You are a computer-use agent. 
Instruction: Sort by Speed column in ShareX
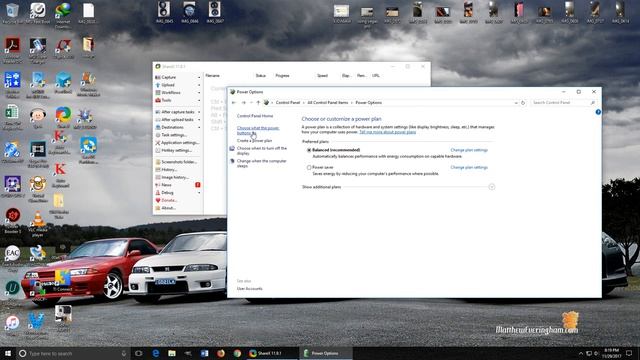pyautogui.click(x=322, y=76)
